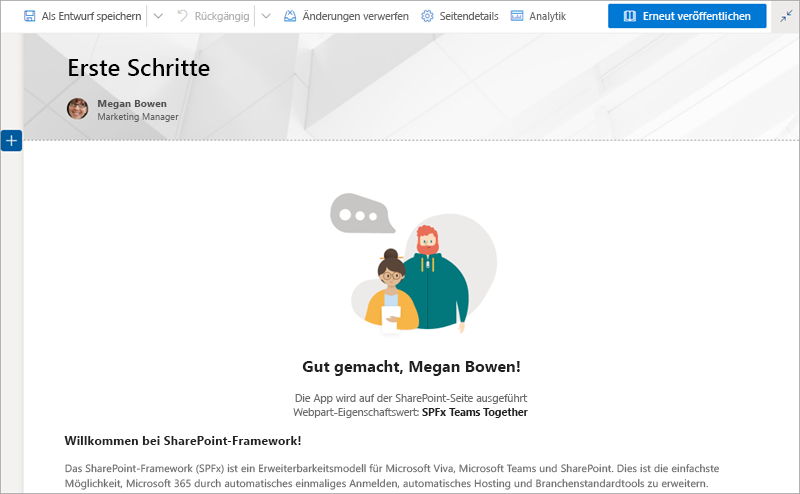The image size is (800, 494).
Task: Click the SPFx Teams Together property value
Action: pyautogui.click(x=474, y=412)
